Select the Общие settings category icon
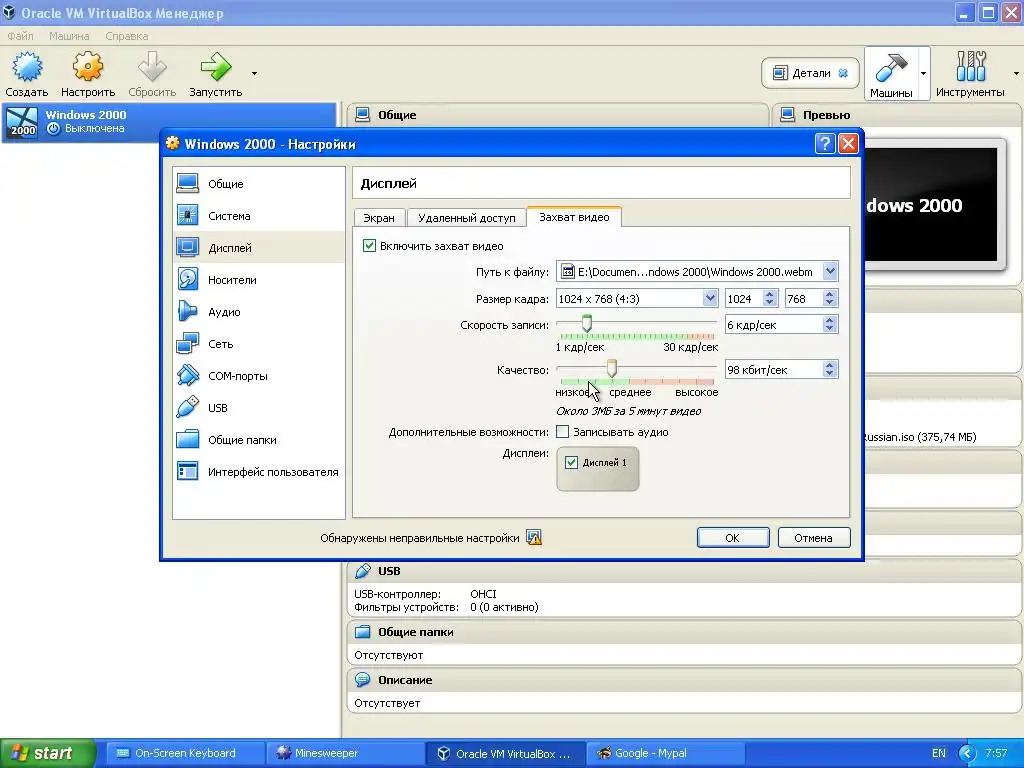Viewport: 1024px width, 768px height. [187, 184]
